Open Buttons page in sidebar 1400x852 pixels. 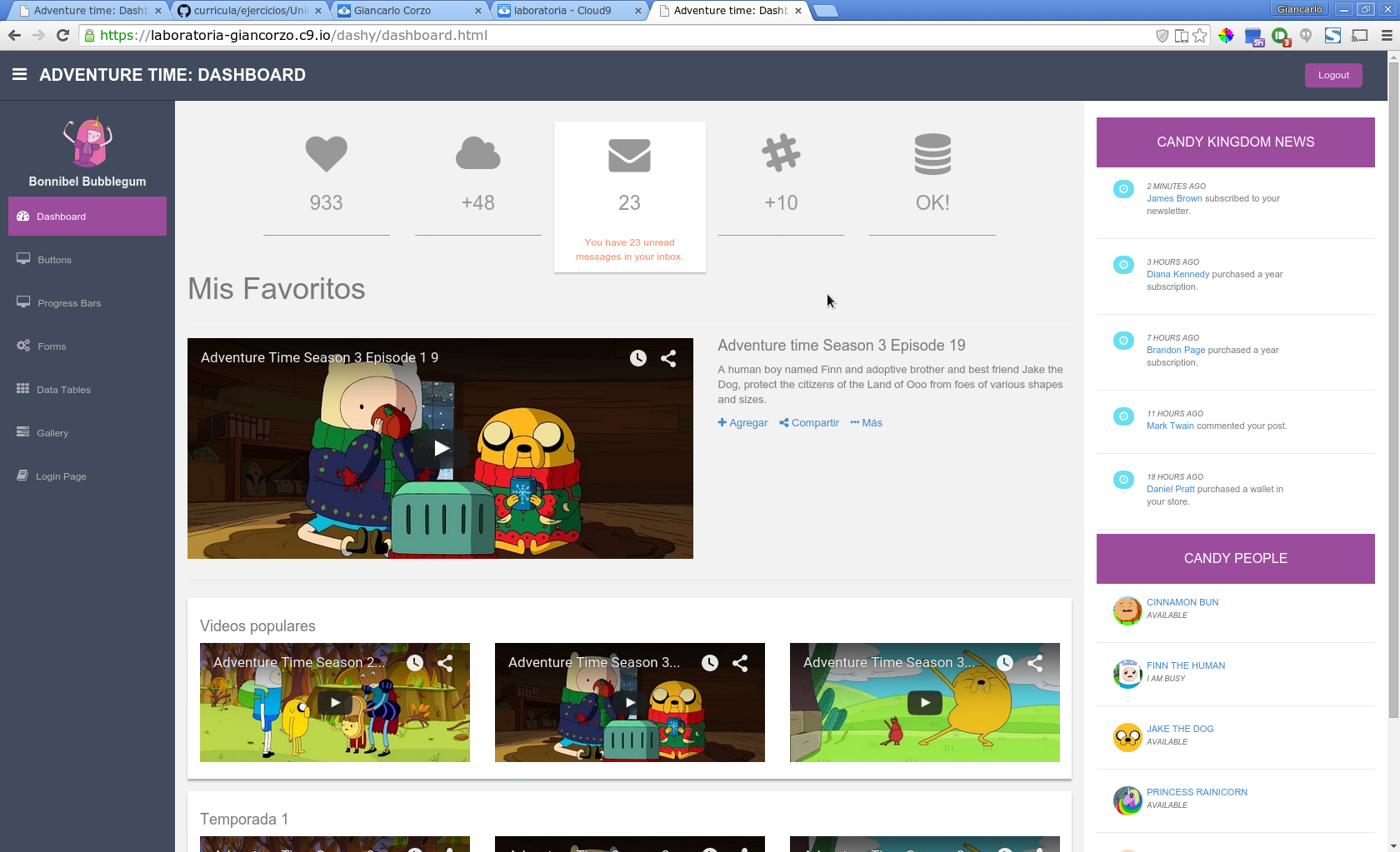(87, 260)
